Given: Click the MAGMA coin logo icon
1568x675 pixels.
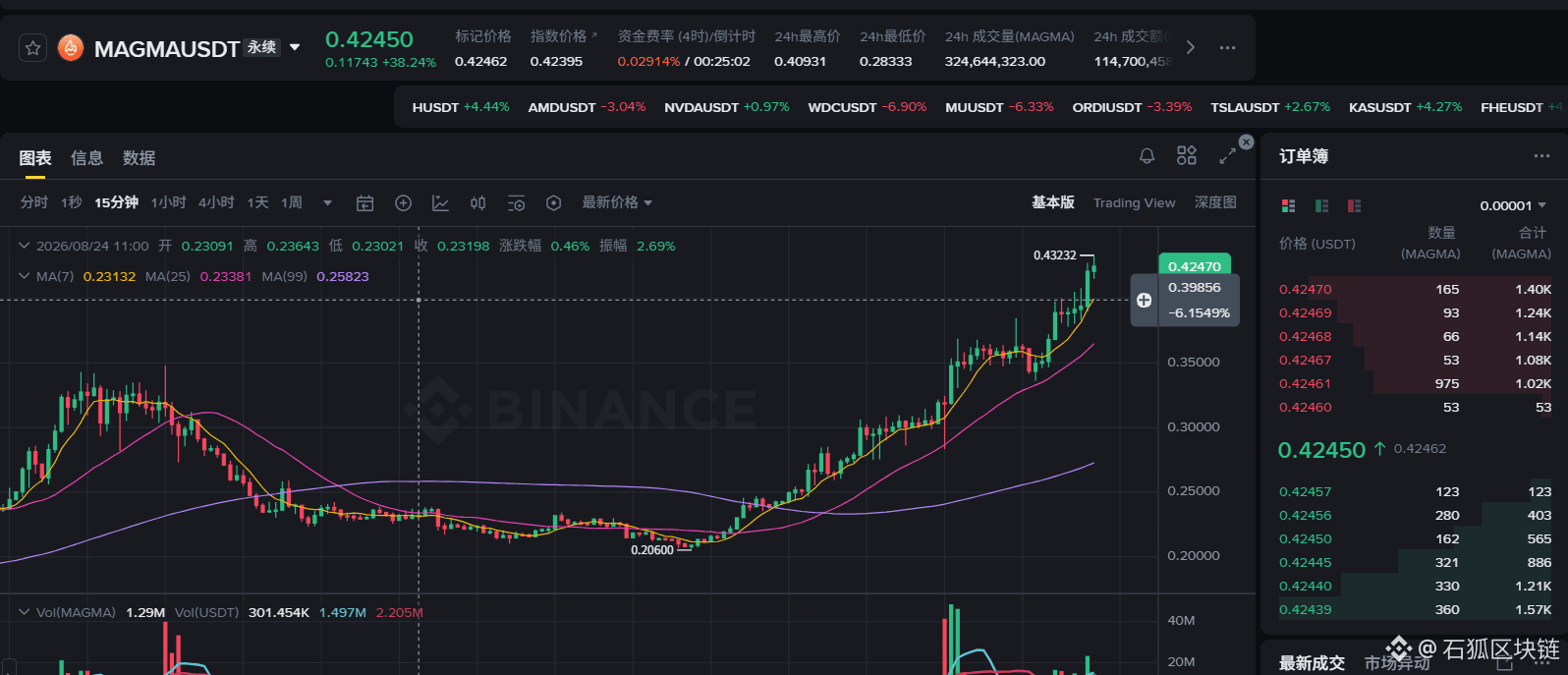Looking at the screenshot, I should [71, 47].
